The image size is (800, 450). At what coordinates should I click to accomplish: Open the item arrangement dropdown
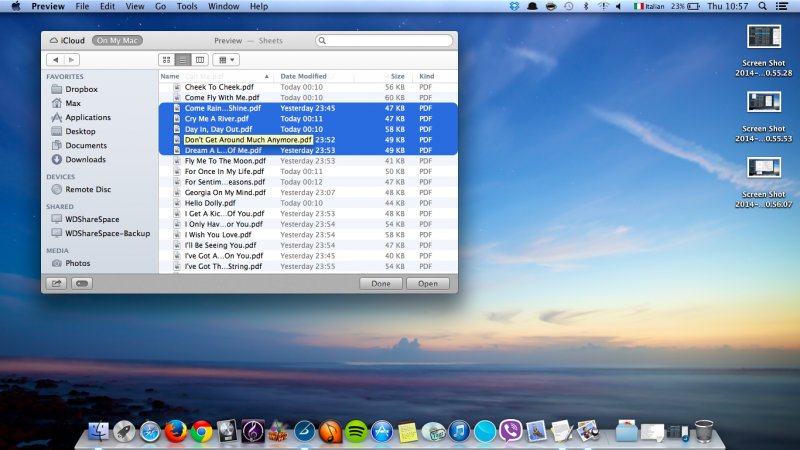[x=226, y=60]
